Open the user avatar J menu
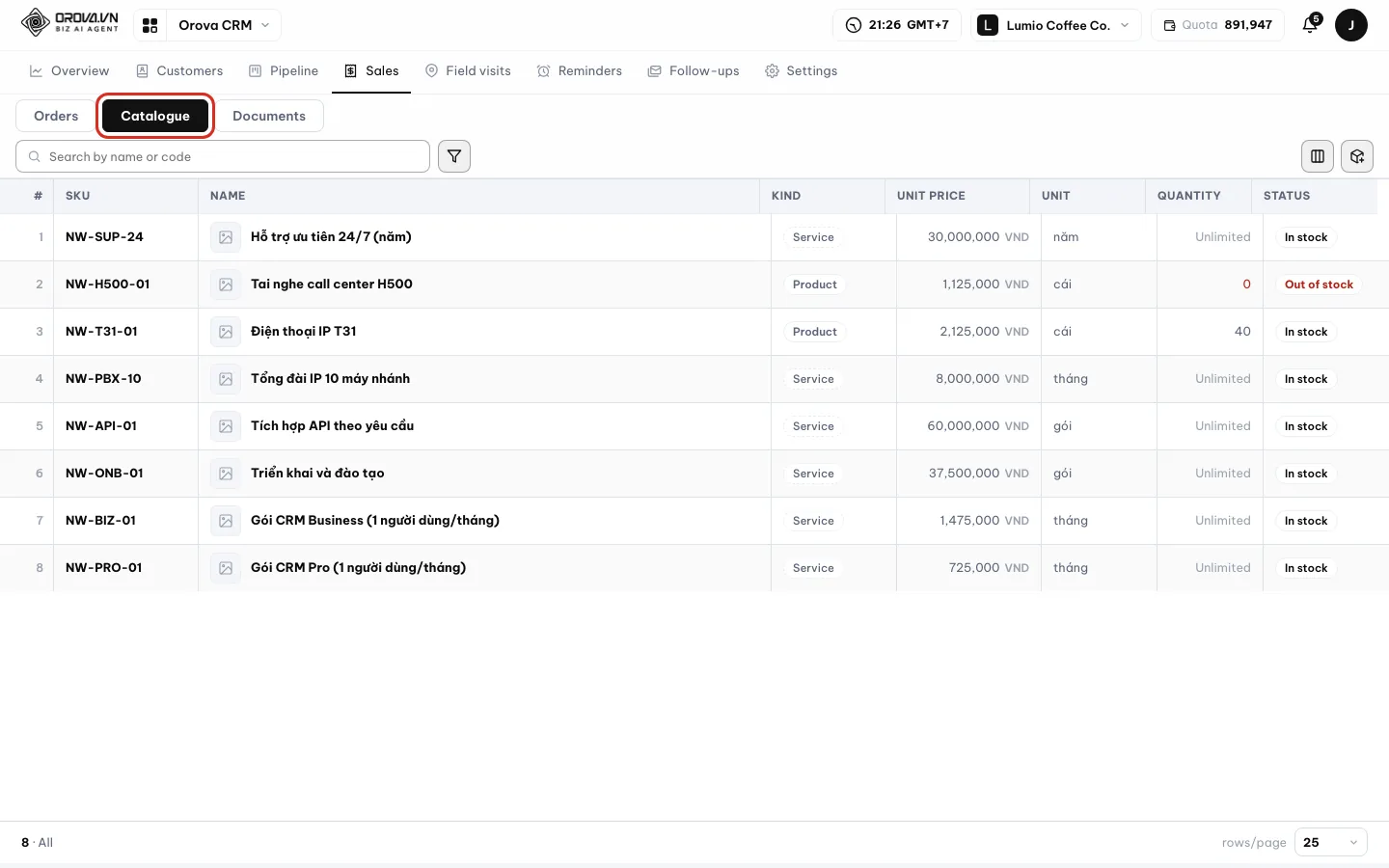 (x=1351, y=25)
